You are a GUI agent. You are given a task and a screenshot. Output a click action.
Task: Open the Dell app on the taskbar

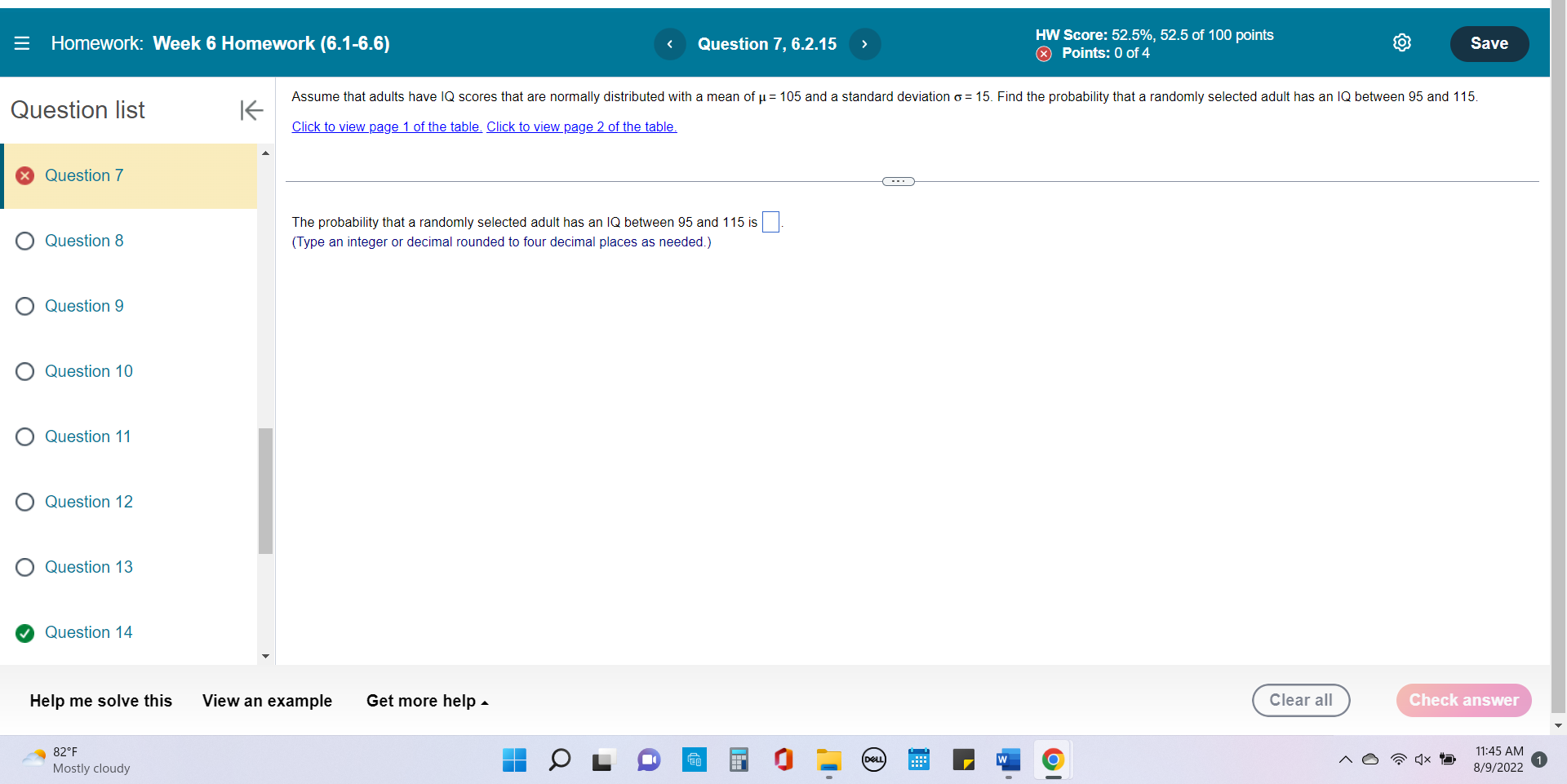click(874, 760)
